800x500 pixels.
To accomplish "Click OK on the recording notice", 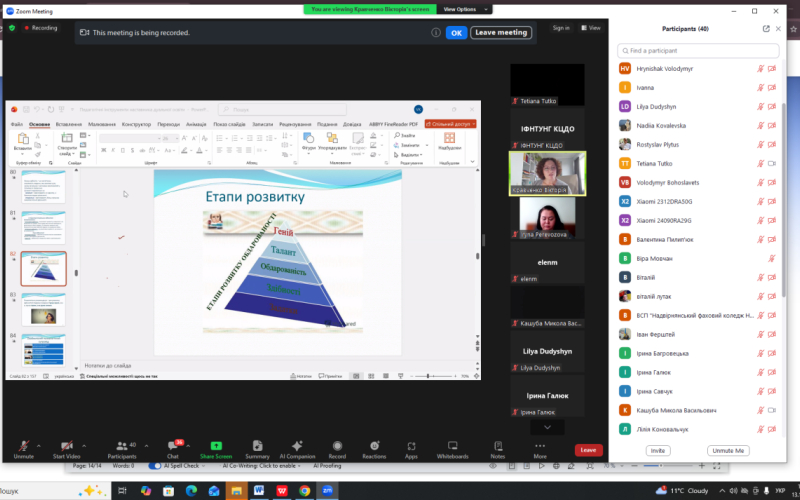I will coord(456,33).
